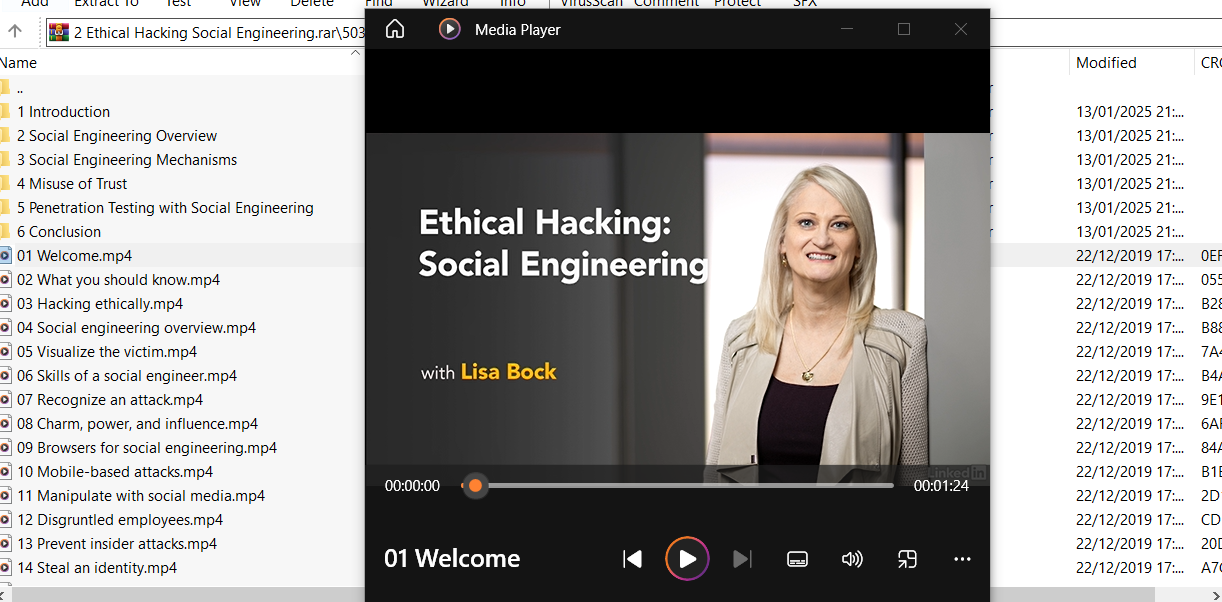
Task: Switch to mini player view
Action: tap(907, 559)
